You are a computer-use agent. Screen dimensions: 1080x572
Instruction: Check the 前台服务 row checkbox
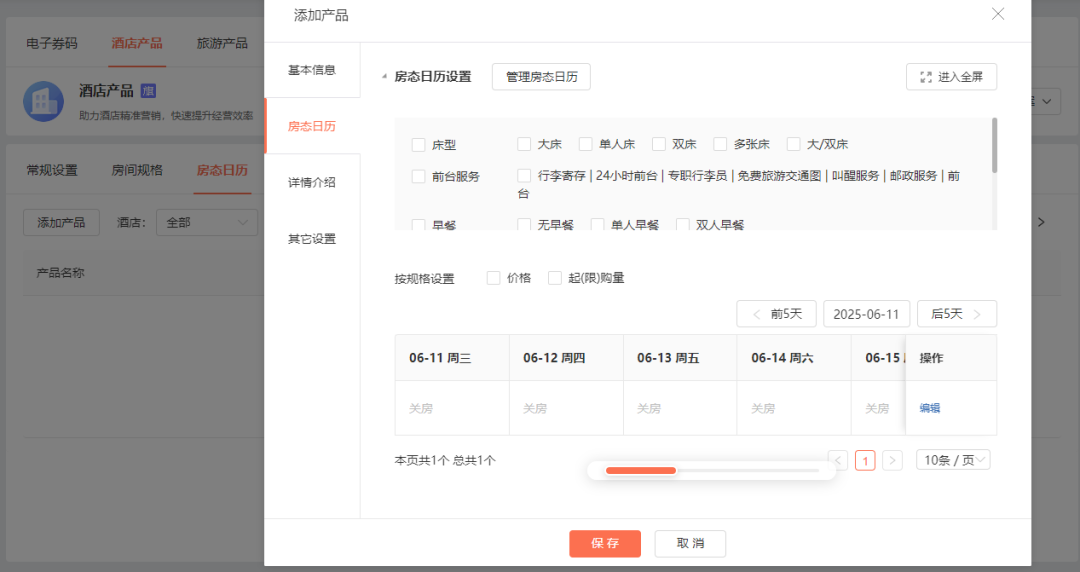(418, 176)
